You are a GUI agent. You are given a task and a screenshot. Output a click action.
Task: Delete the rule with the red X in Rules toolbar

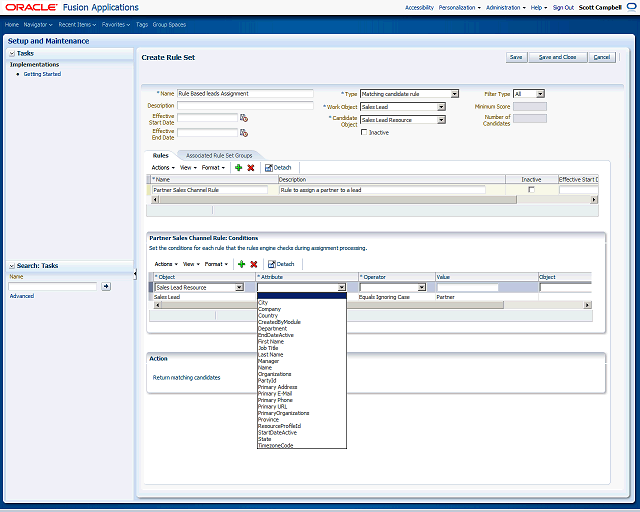(251, 167)
